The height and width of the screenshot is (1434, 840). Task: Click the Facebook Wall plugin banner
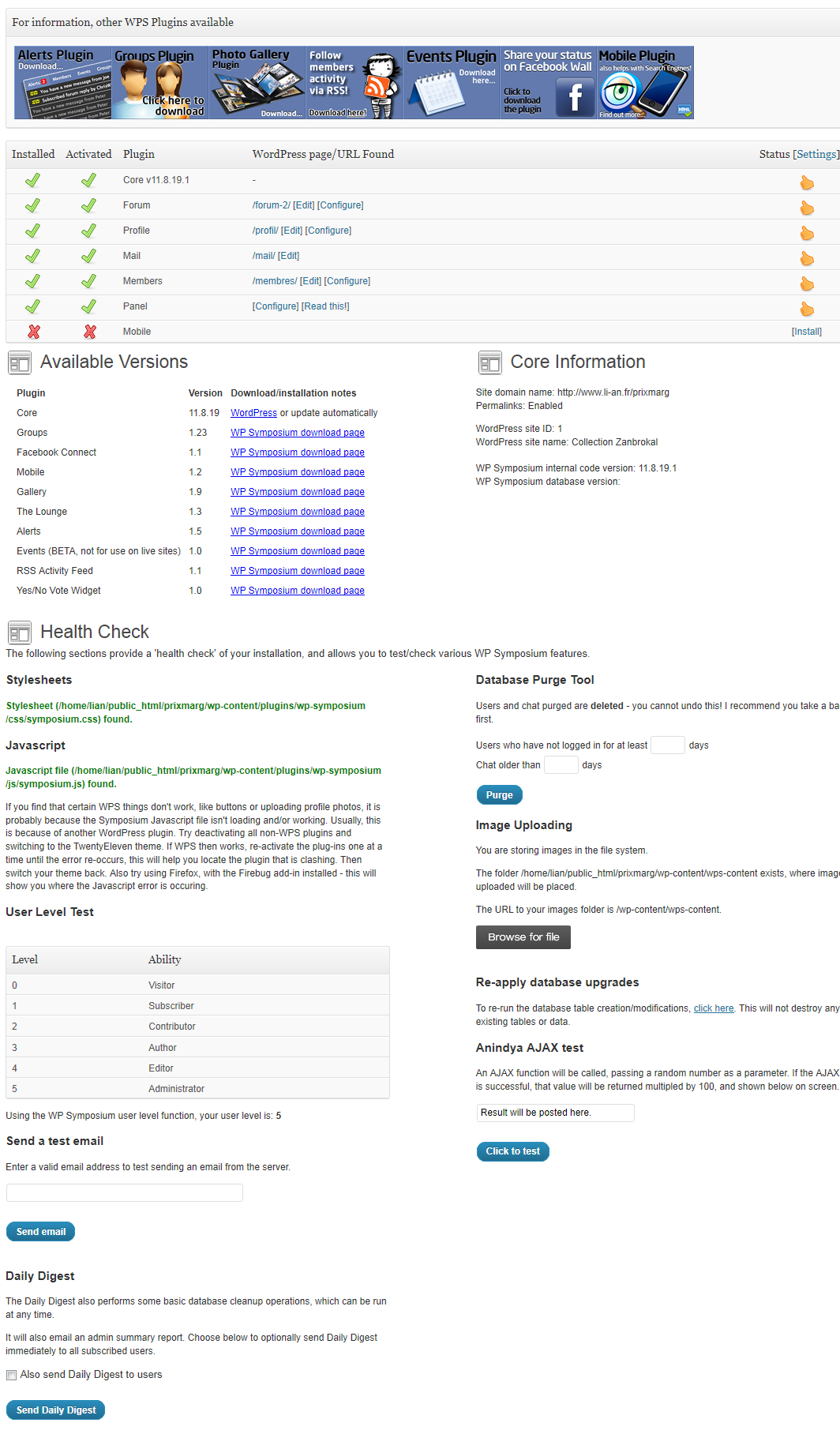point(549,83)
